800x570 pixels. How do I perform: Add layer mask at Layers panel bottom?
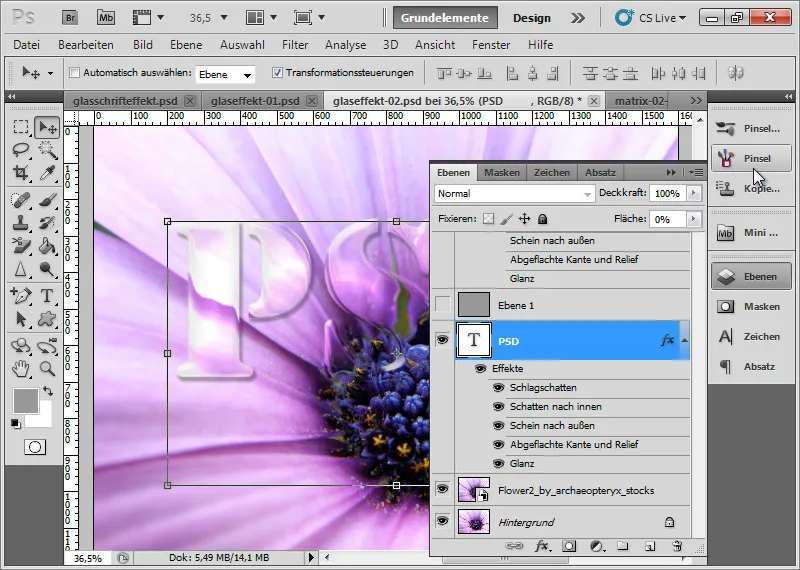coord(569,546)
